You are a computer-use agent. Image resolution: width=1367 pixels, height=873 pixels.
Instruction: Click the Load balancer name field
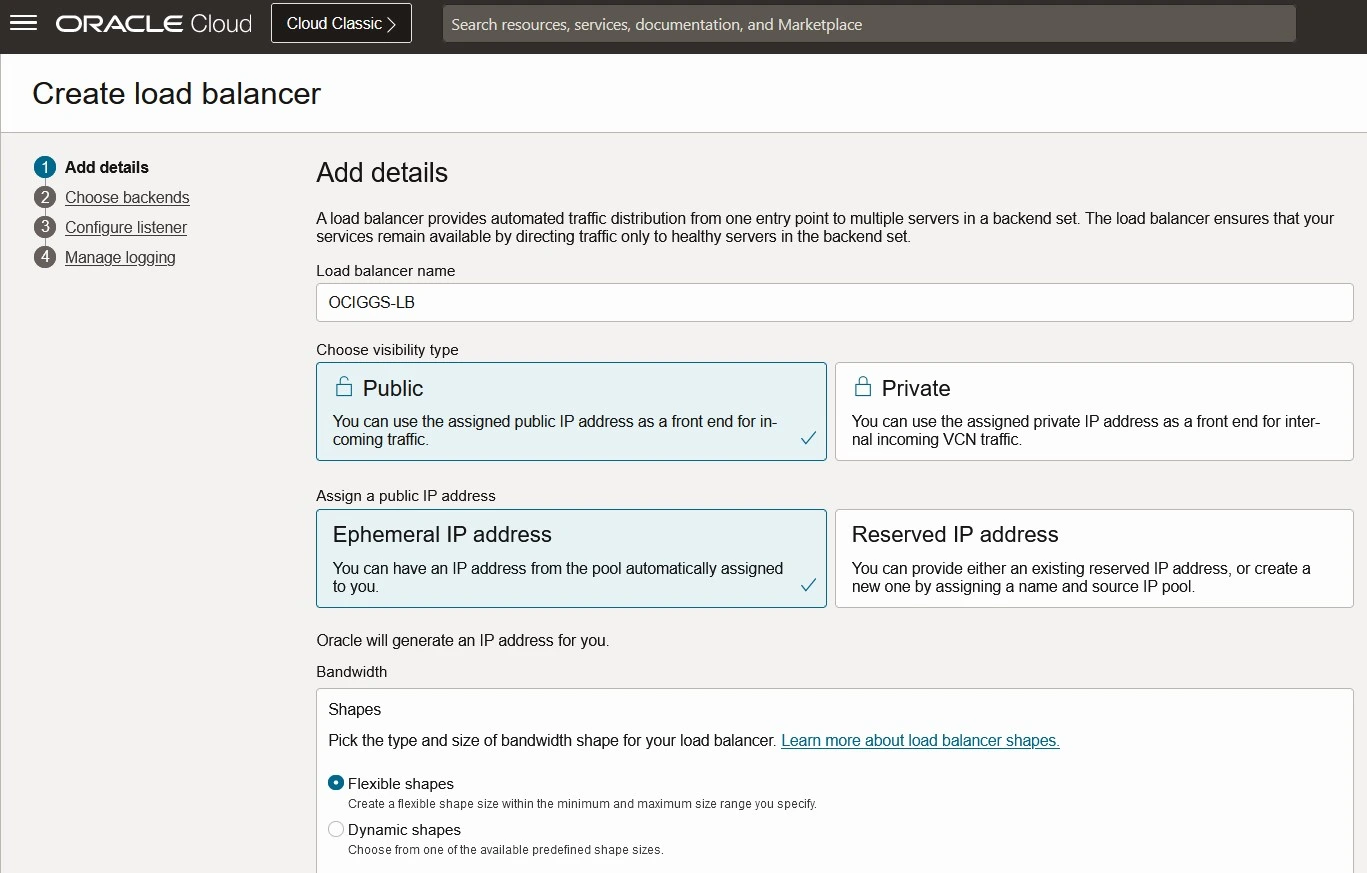coord(834,302)
